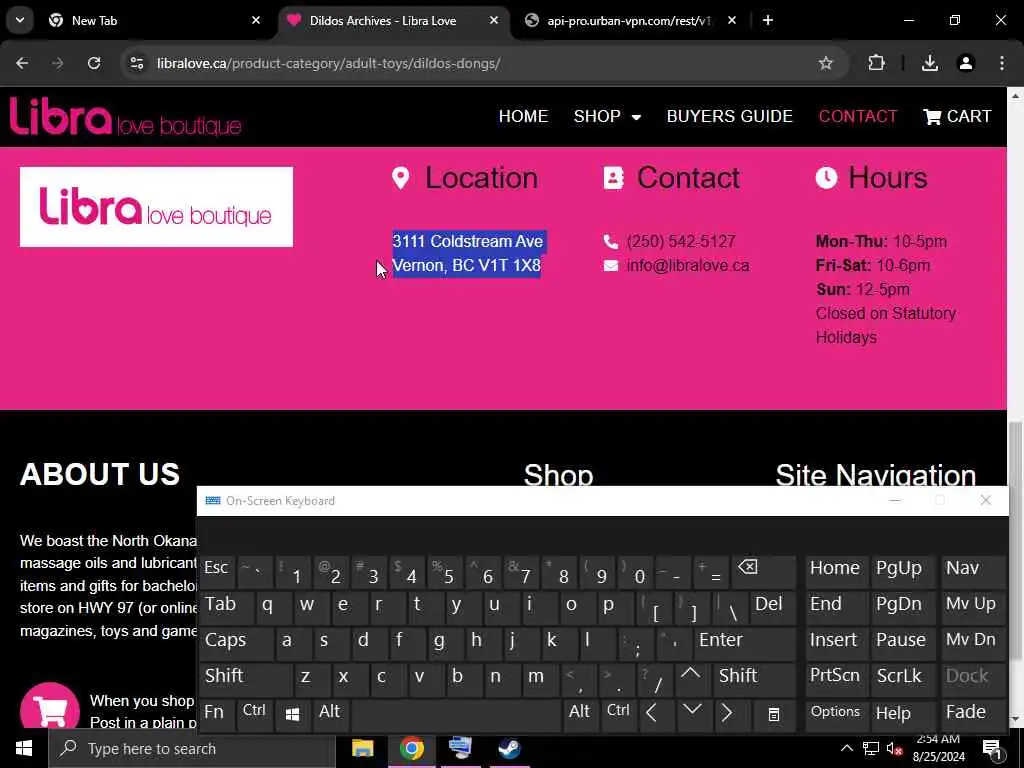This screenshot has width=1024, height=768.
Task: Open Chrome three-dot menu
Action: [x=1002, y=63]
